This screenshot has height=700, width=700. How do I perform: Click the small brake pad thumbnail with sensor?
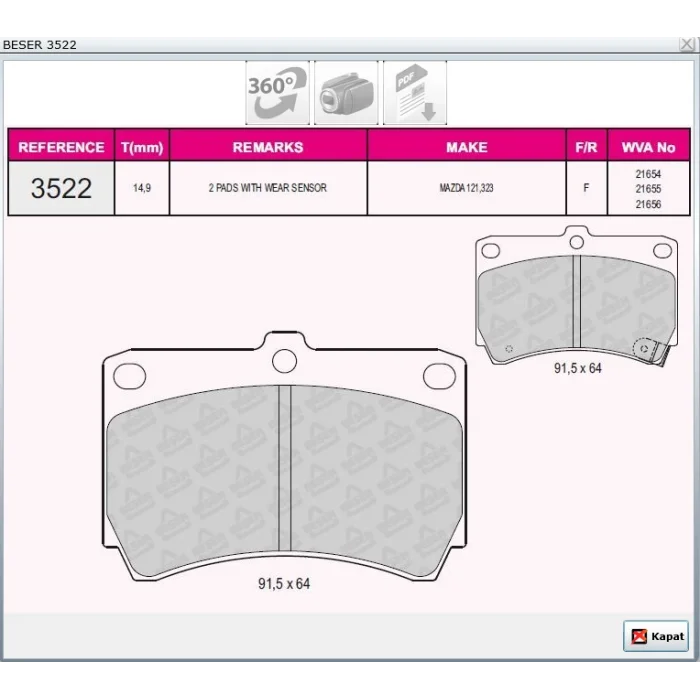(577, 296)
